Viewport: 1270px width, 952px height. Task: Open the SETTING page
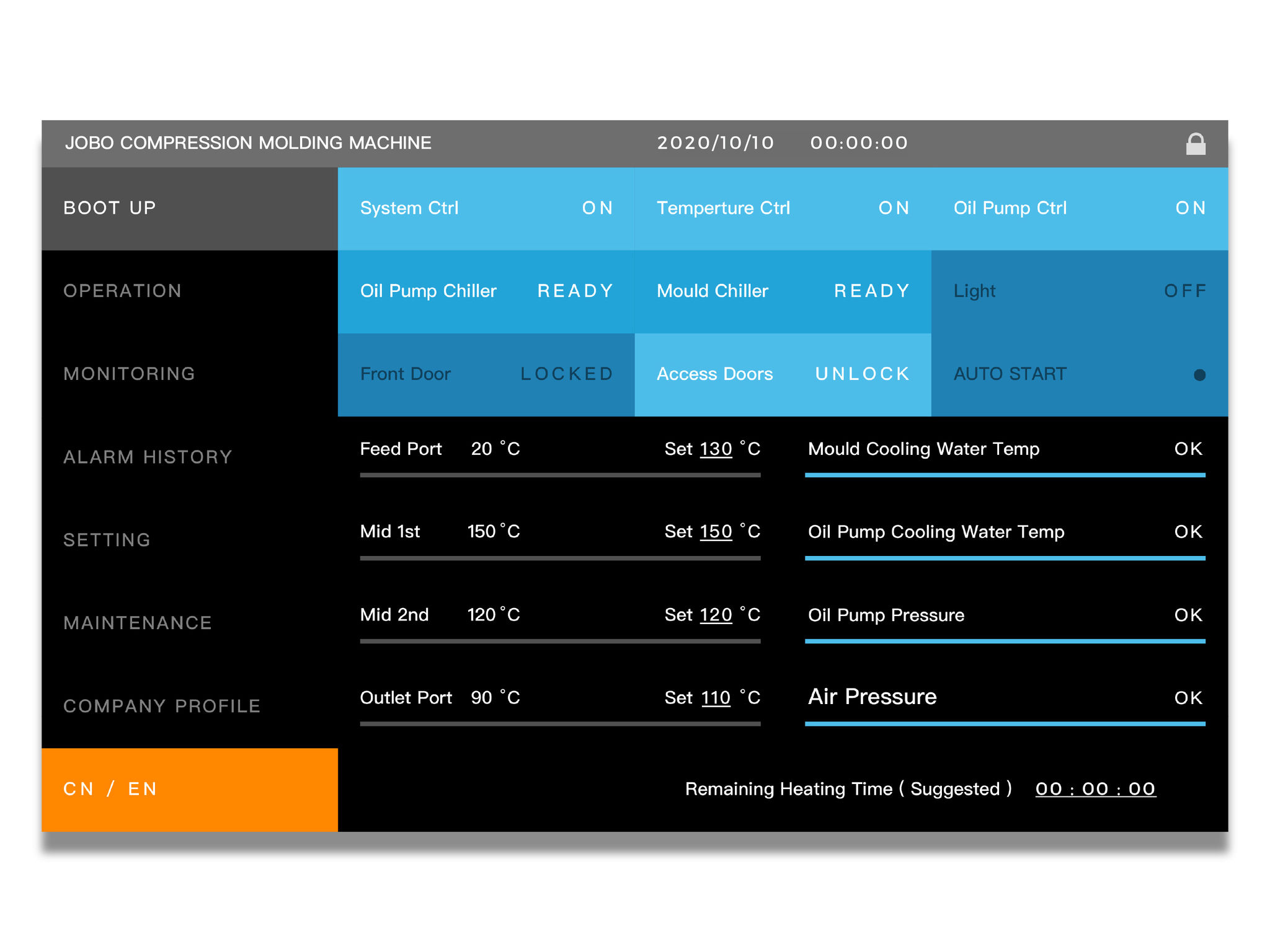click(107, 540)
